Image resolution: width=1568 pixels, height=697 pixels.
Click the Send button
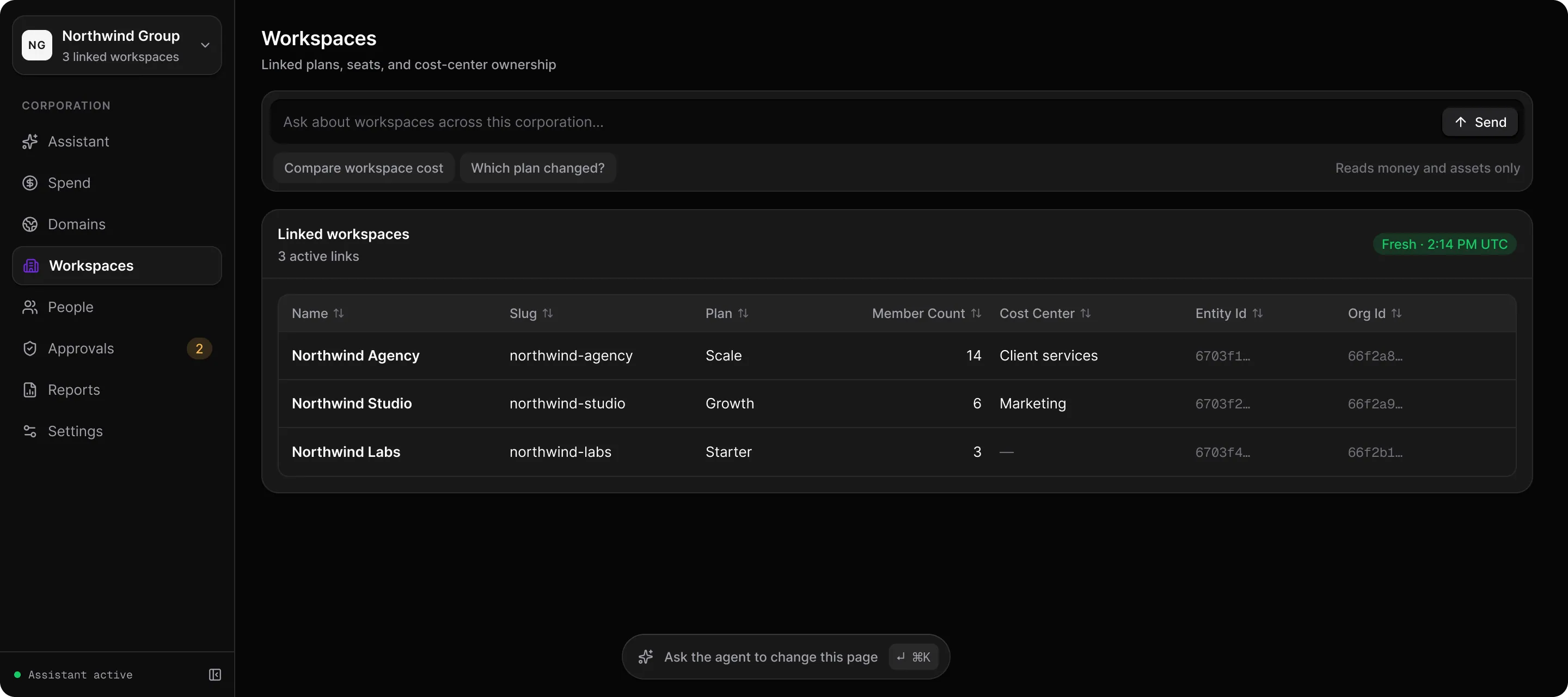point(1480,122)
